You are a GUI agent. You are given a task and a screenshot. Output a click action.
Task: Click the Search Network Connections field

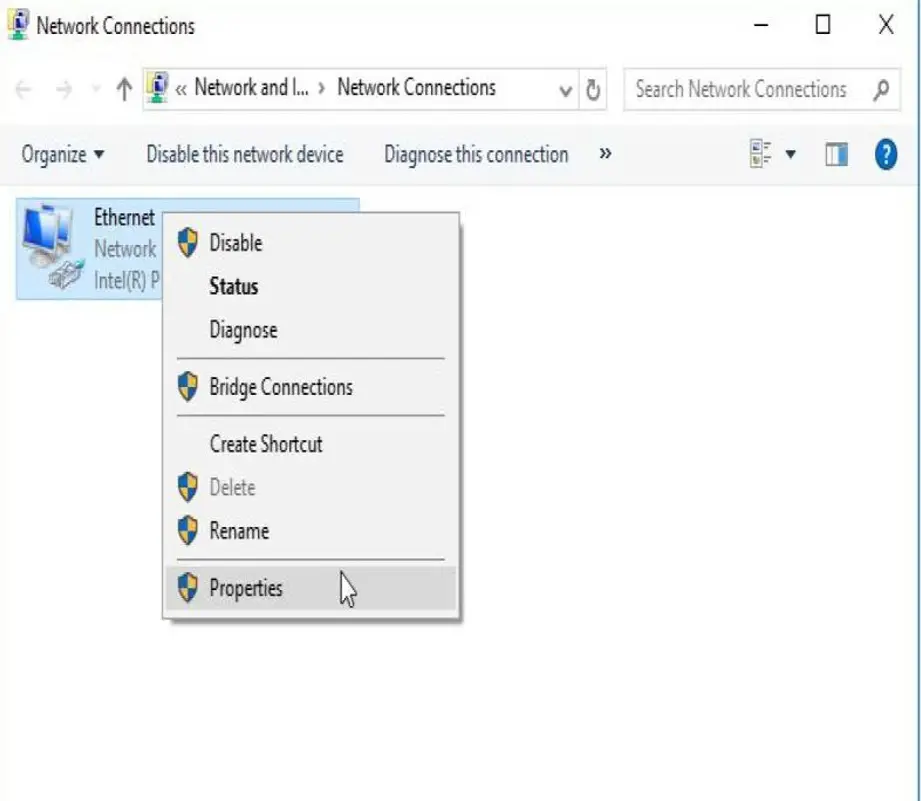click(x=740, y=90)
